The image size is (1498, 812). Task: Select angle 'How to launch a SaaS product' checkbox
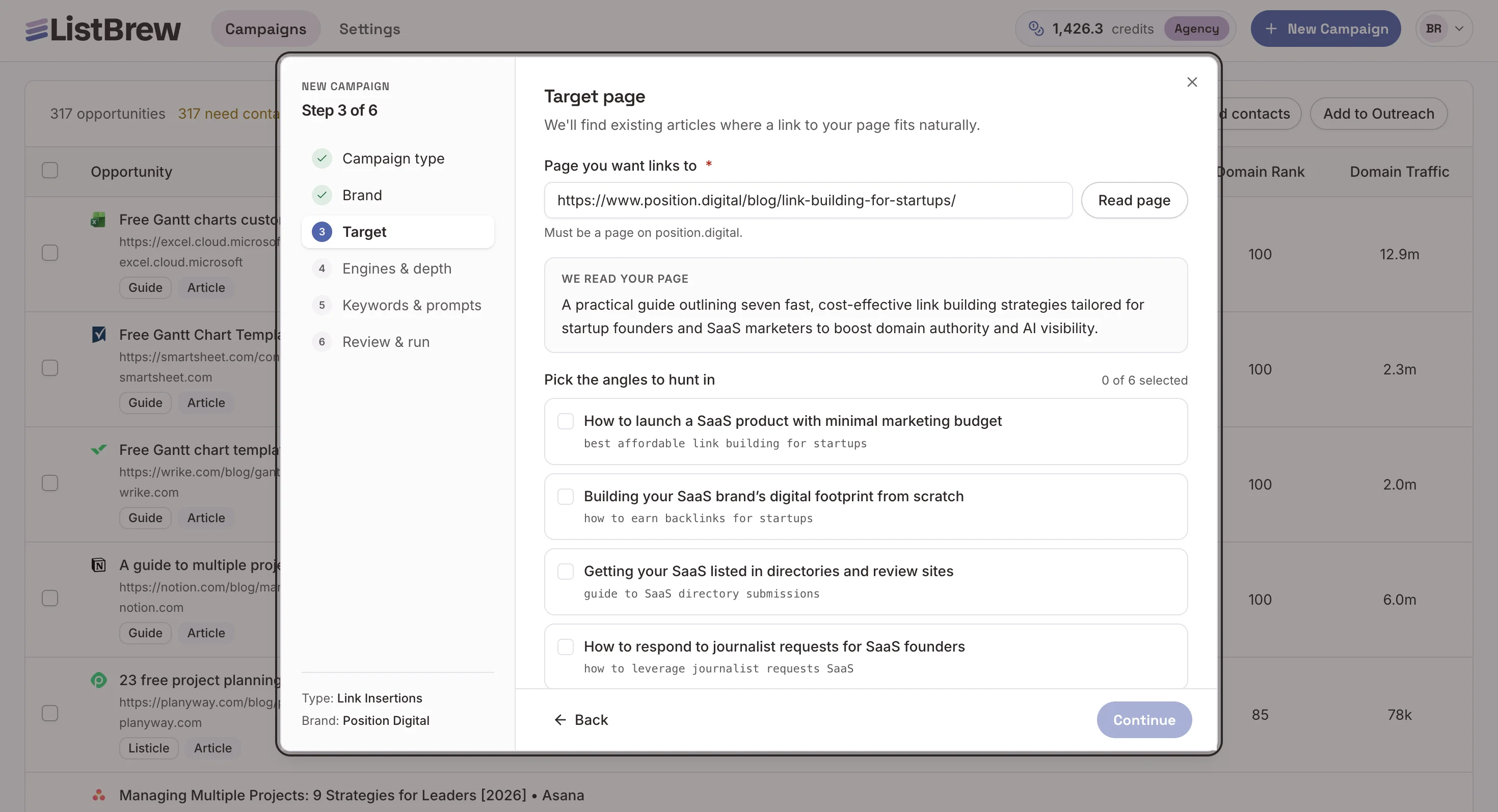click(x=565, y=421)
